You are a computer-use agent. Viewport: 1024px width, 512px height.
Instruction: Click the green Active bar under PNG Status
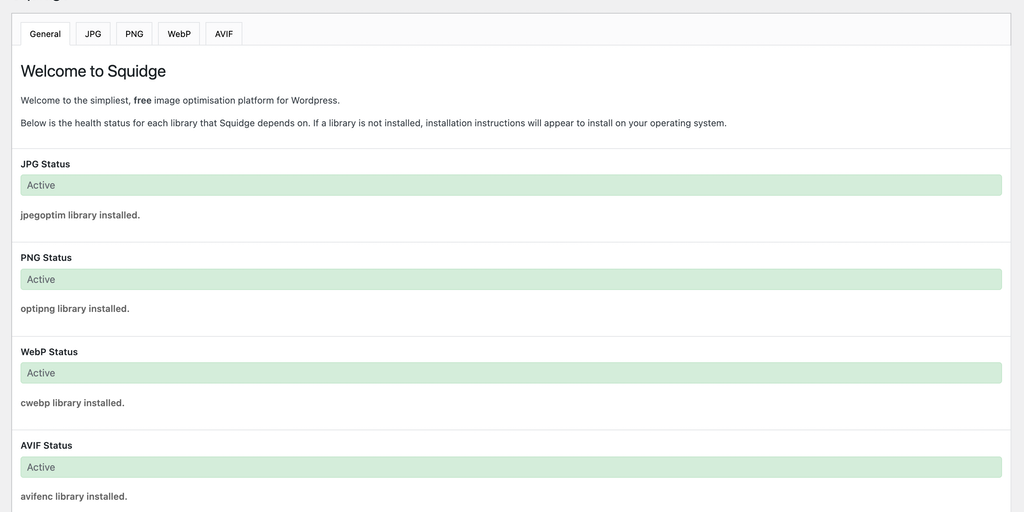[511, 279]
